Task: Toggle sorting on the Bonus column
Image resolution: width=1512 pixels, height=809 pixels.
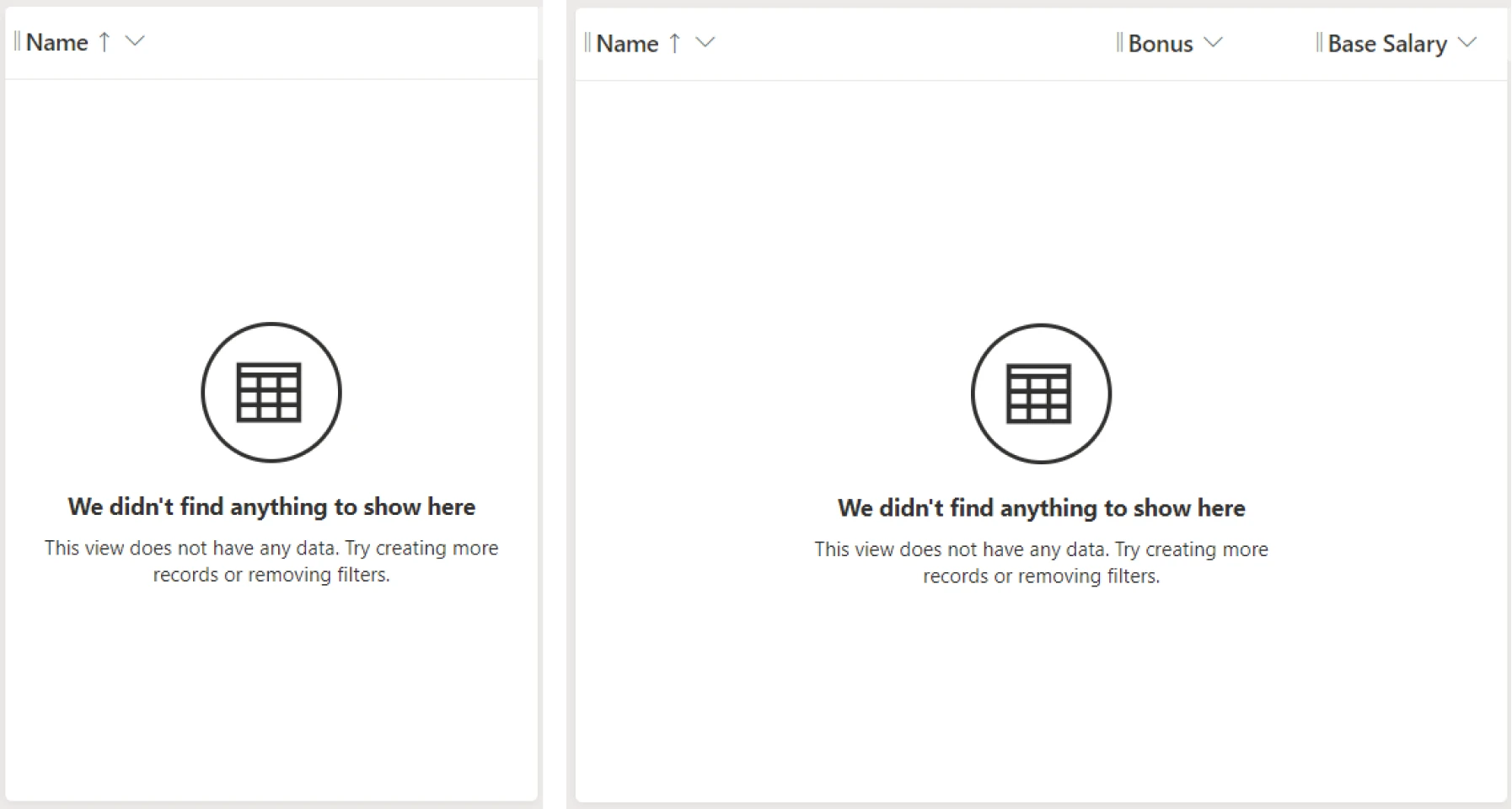Action: 1160,42
